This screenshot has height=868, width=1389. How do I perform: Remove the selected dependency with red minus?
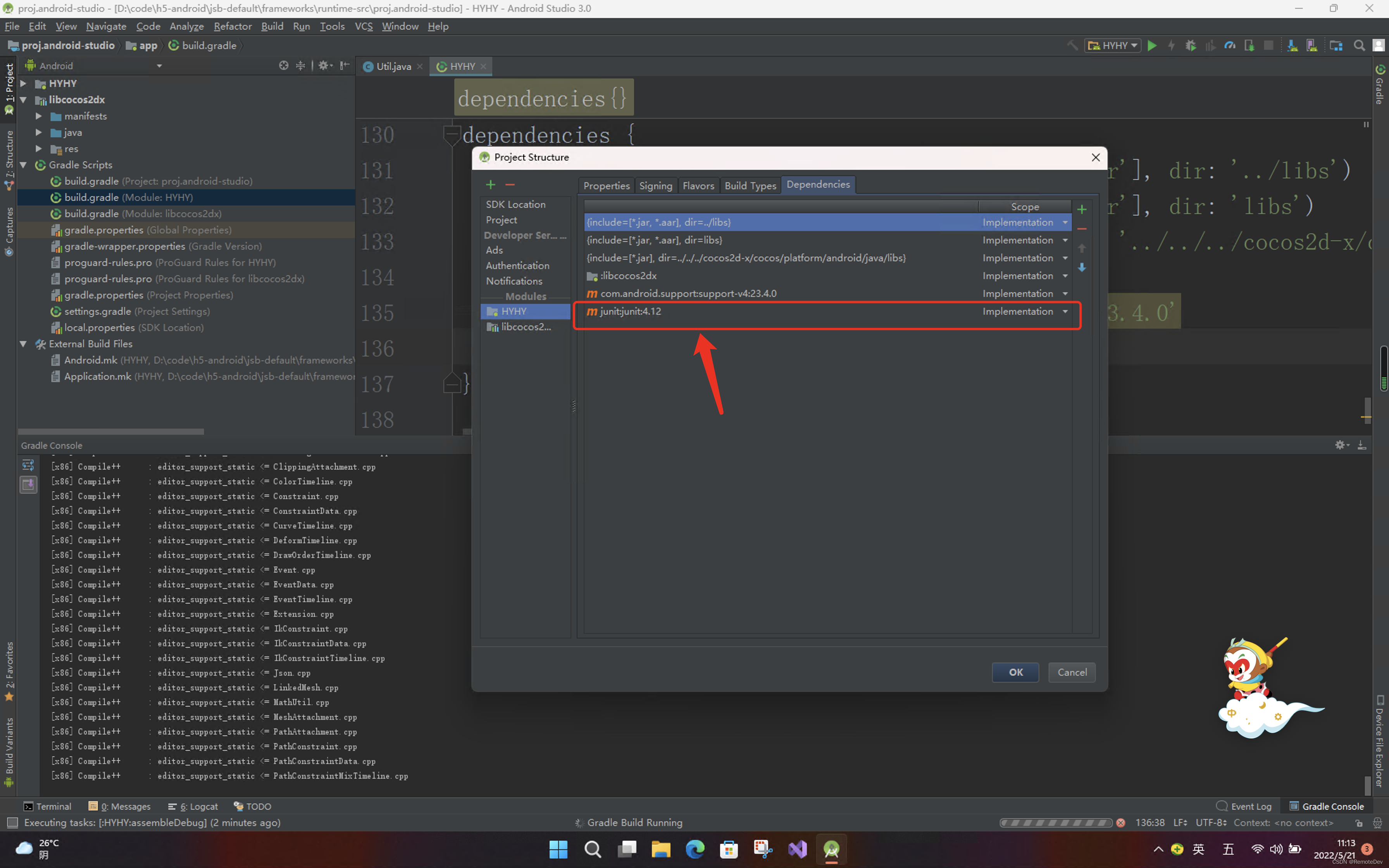tap(1082, 229)
